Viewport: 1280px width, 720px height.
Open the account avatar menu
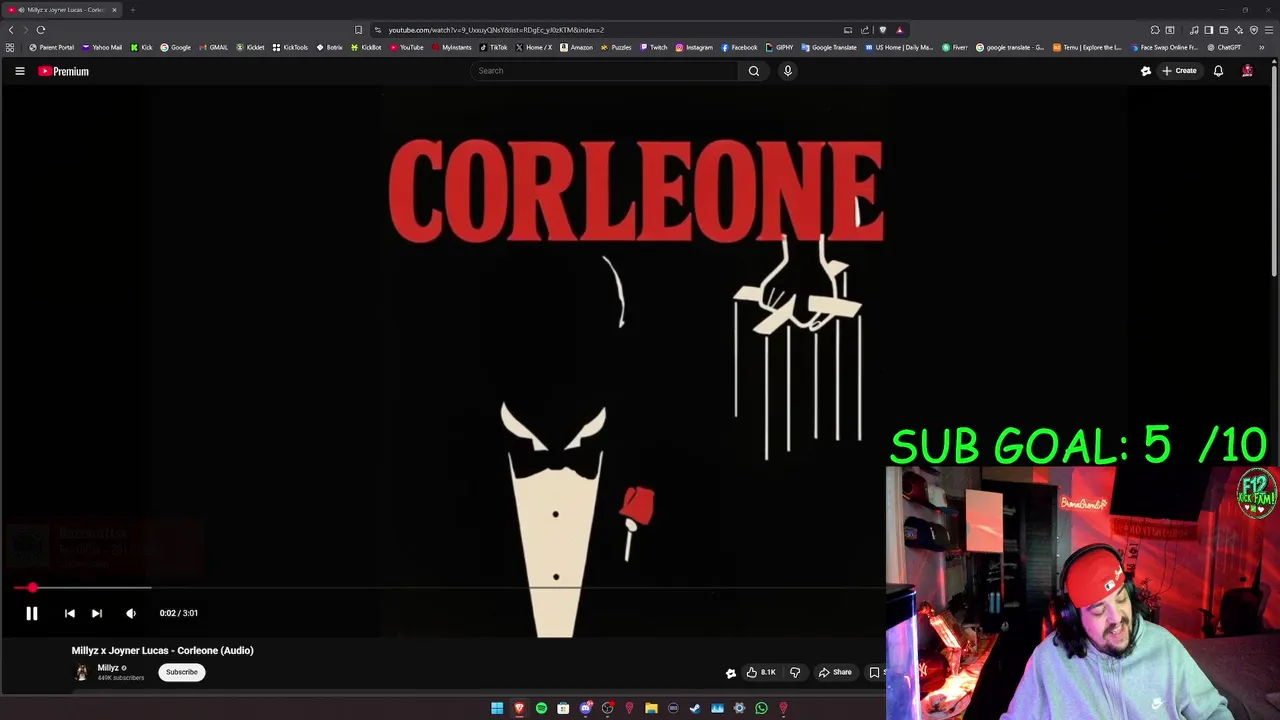[x=1247, y=71]
